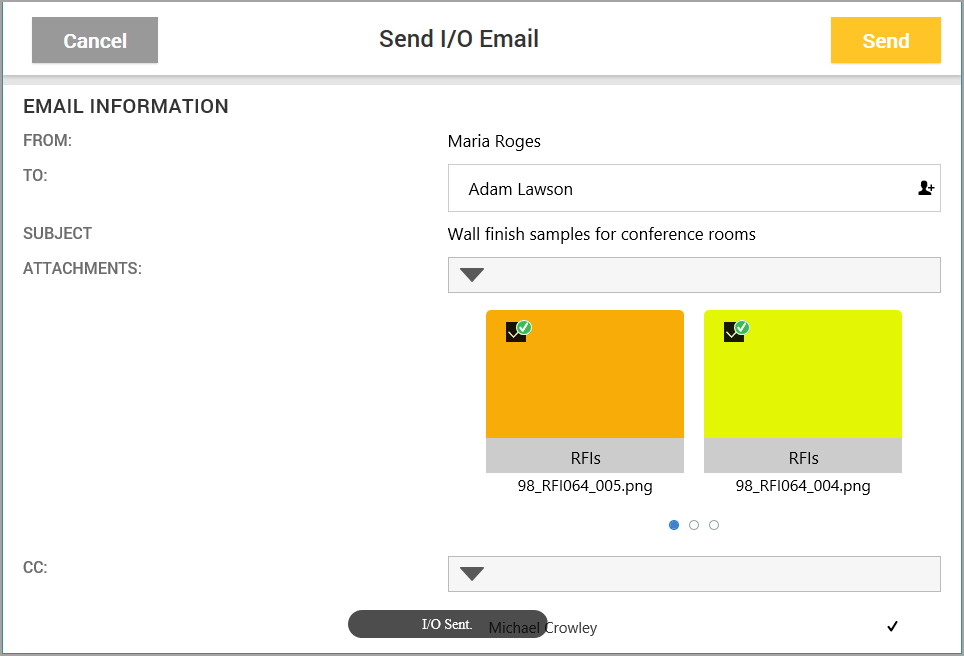Click the 98_RFI064_005.png file name
This screenshot has width=964, height=656.
tap(585, 487)
